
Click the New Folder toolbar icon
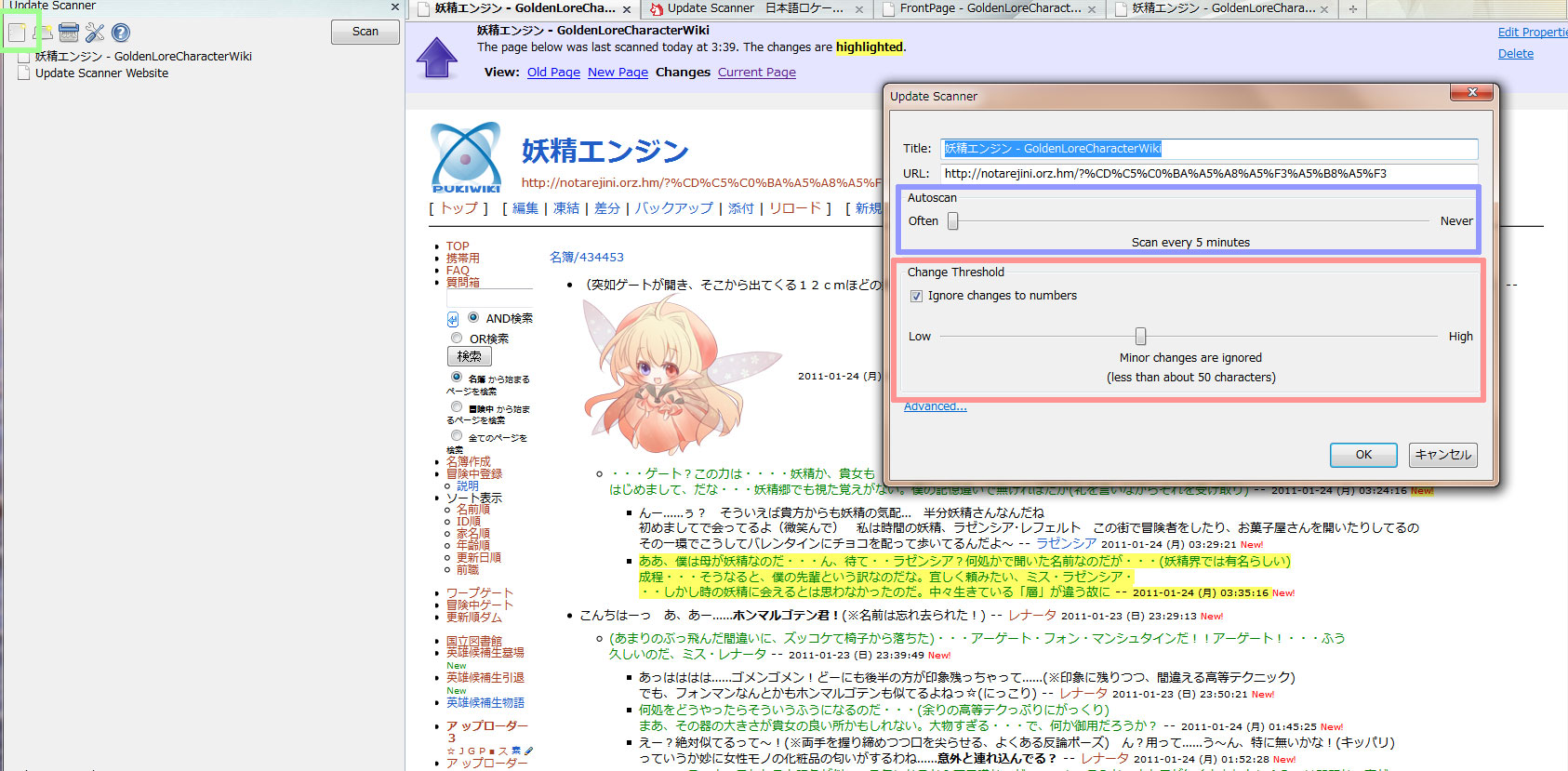(x=43, y=33)
